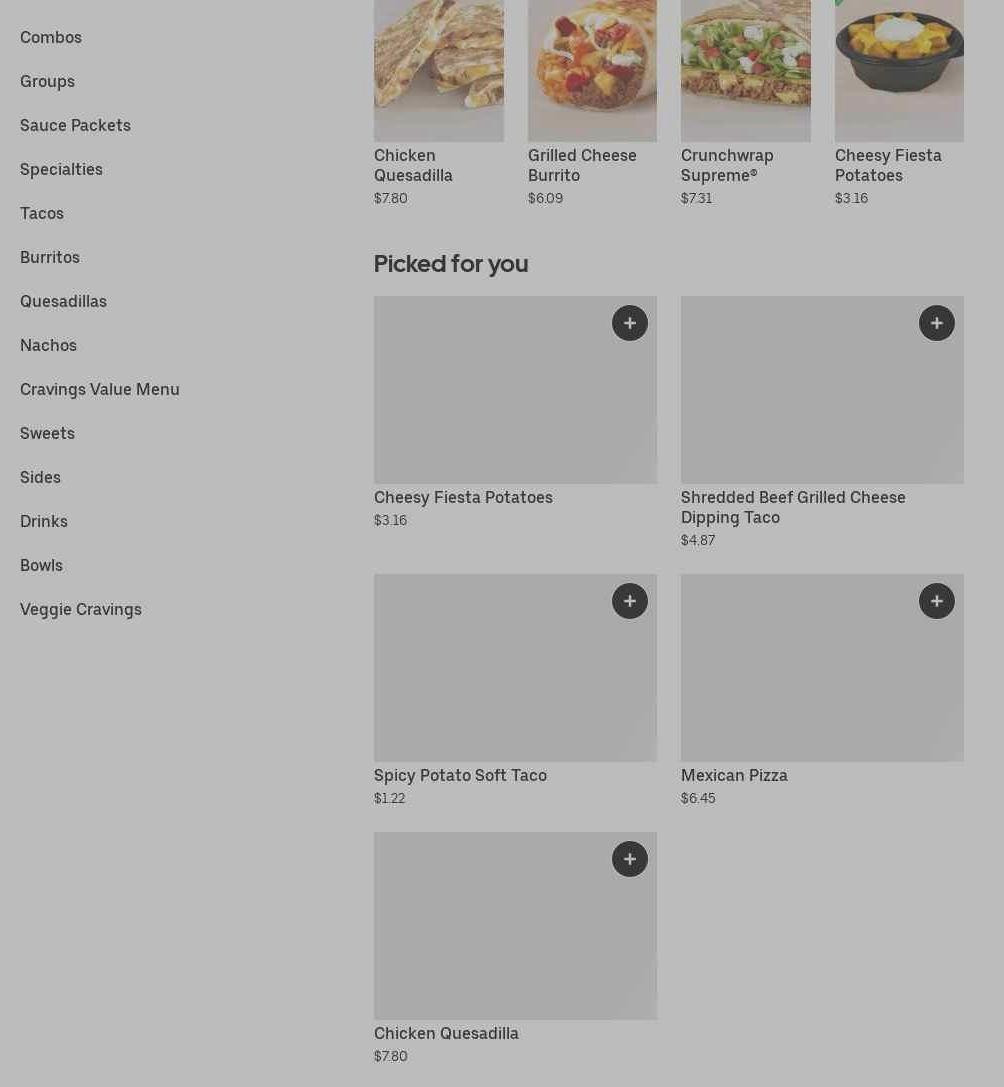Select the Veggie Cravings category
This screenshot has height=1087, width=1004.
[81, 609]
